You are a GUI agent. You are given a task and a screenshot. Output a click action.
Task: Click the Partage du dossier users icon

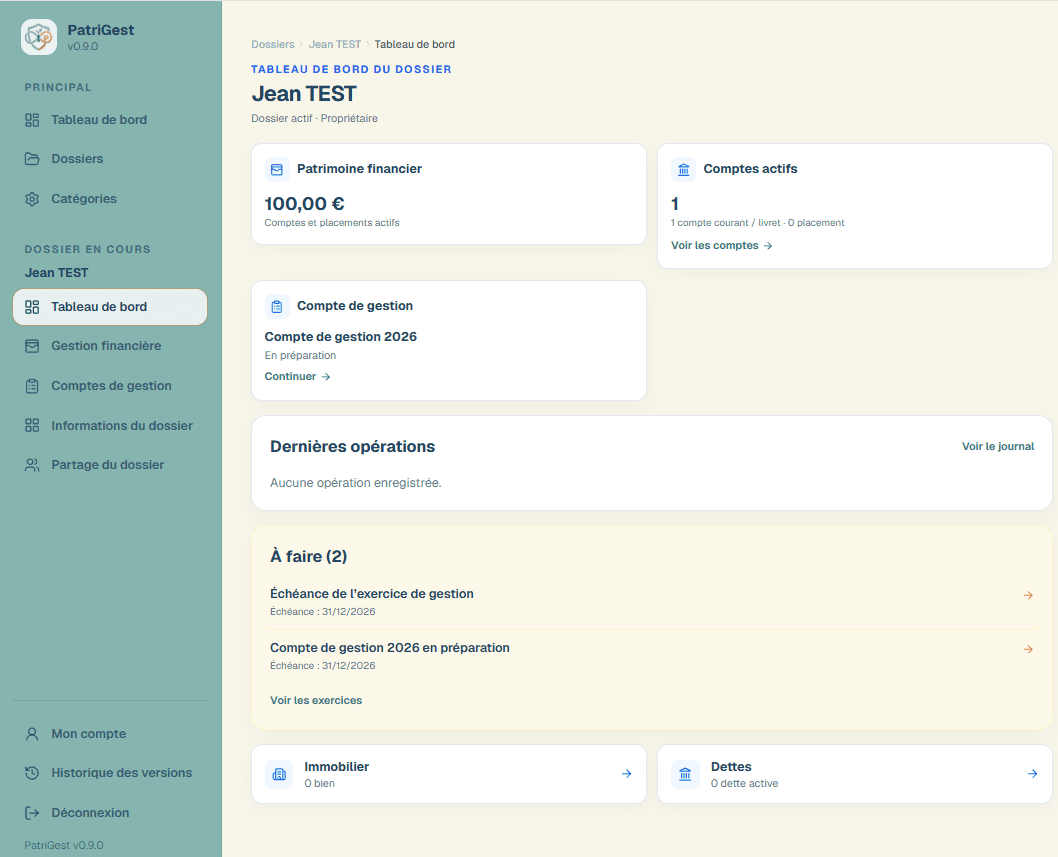(32, 465)
